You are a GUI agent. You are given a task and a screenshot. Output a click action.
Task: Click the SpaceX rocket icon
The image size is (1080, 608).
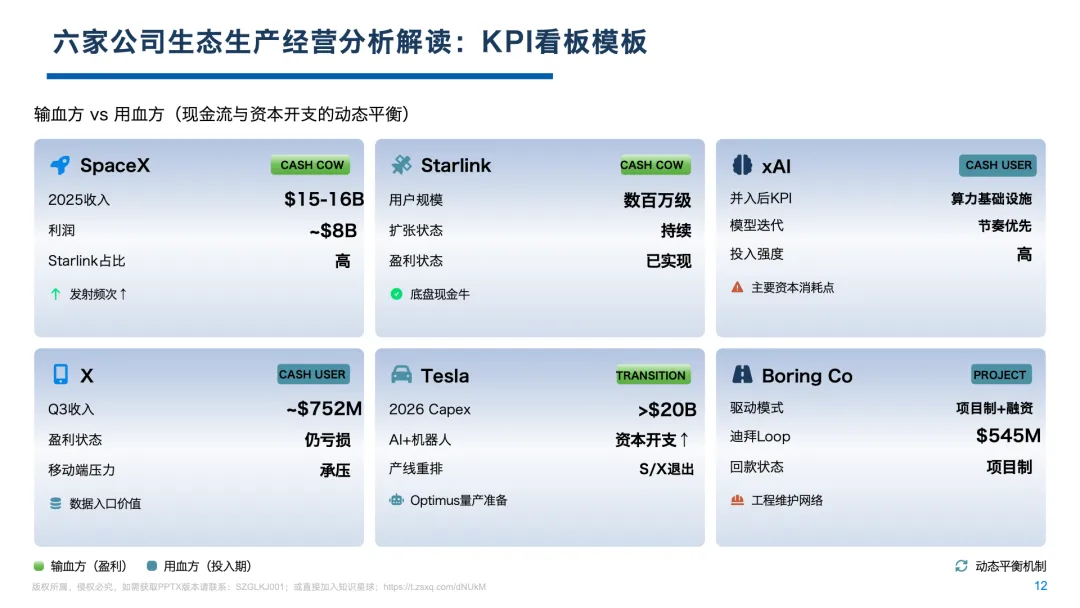point(60,165)
